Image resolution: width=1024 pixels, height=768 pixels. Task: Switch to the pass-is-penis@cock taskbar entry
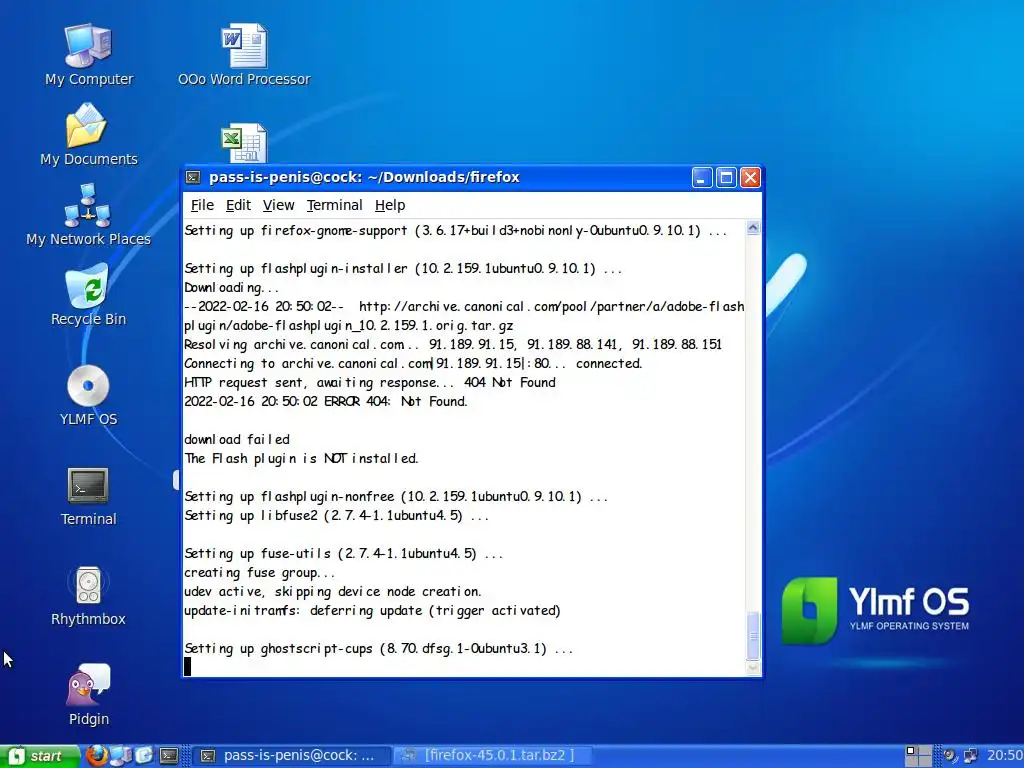coord(291,756)
